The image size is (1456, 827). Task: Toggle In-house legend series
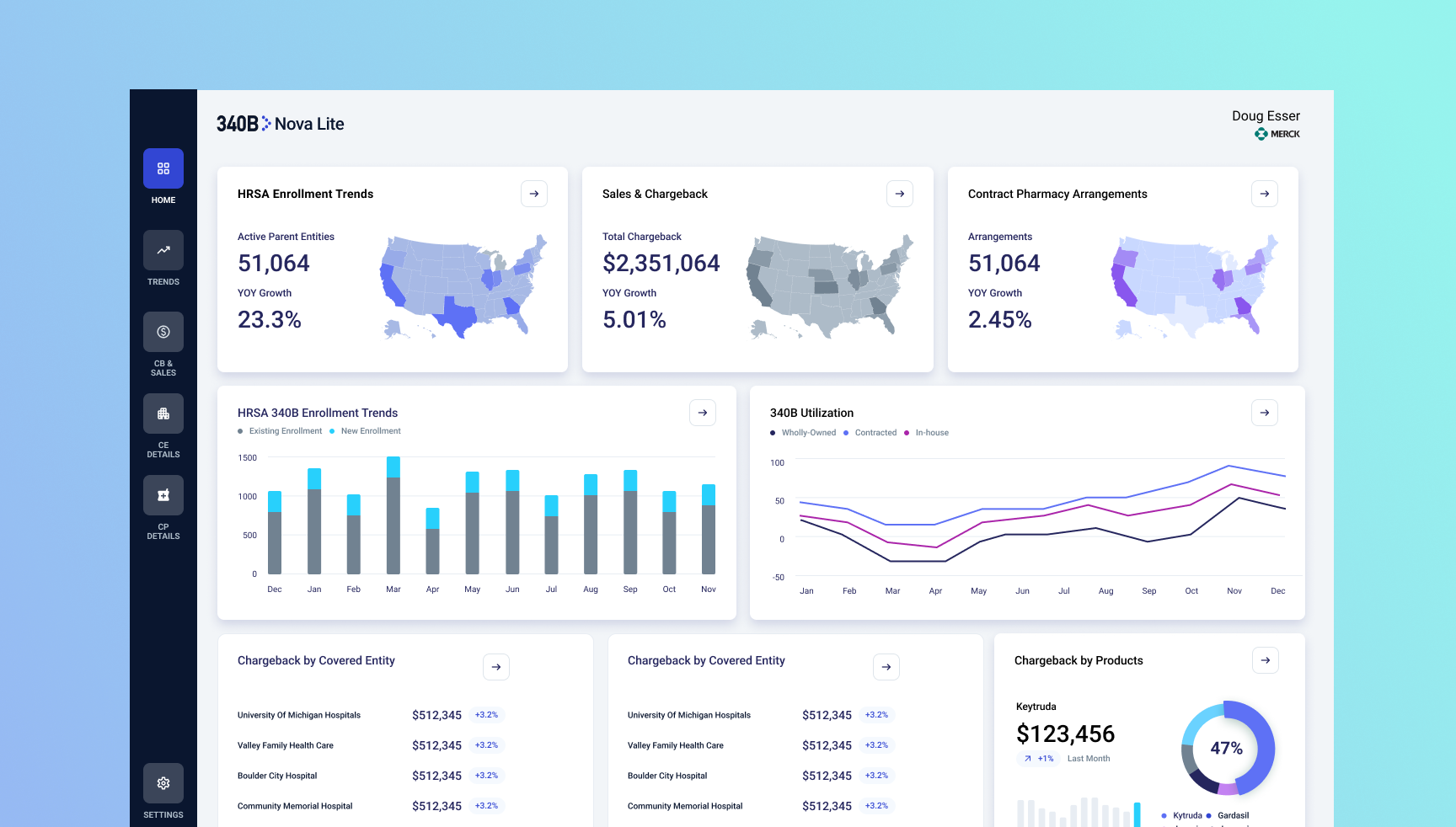pos(926,433)
